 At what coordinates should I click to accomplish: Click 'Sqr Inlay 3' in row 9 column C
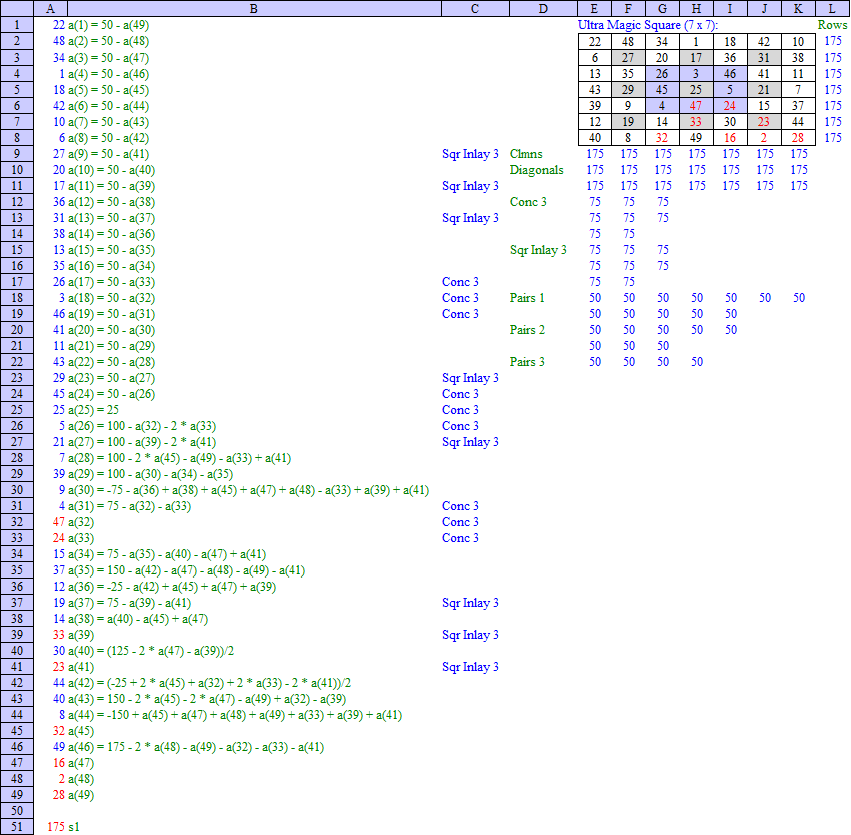470,154
